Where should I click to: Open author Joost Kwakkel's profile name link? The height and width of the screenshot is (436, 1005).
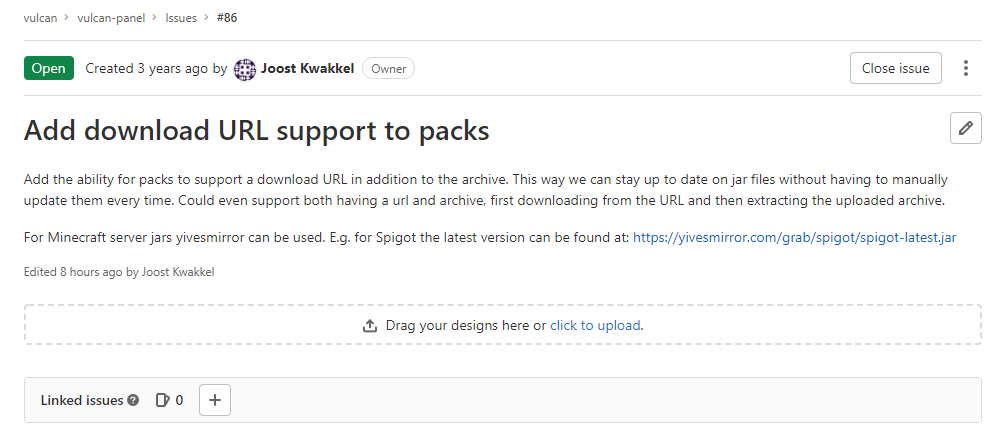tap(307, 69)
